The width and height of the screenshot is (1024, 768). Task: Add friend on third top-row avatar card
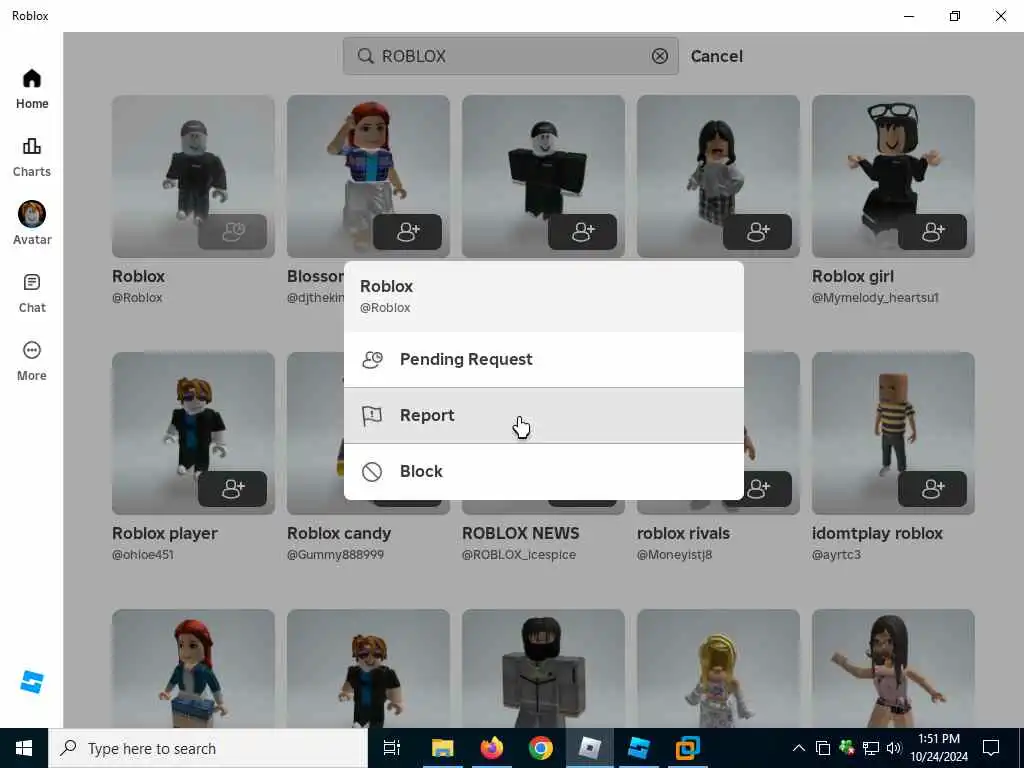(583, 231)
